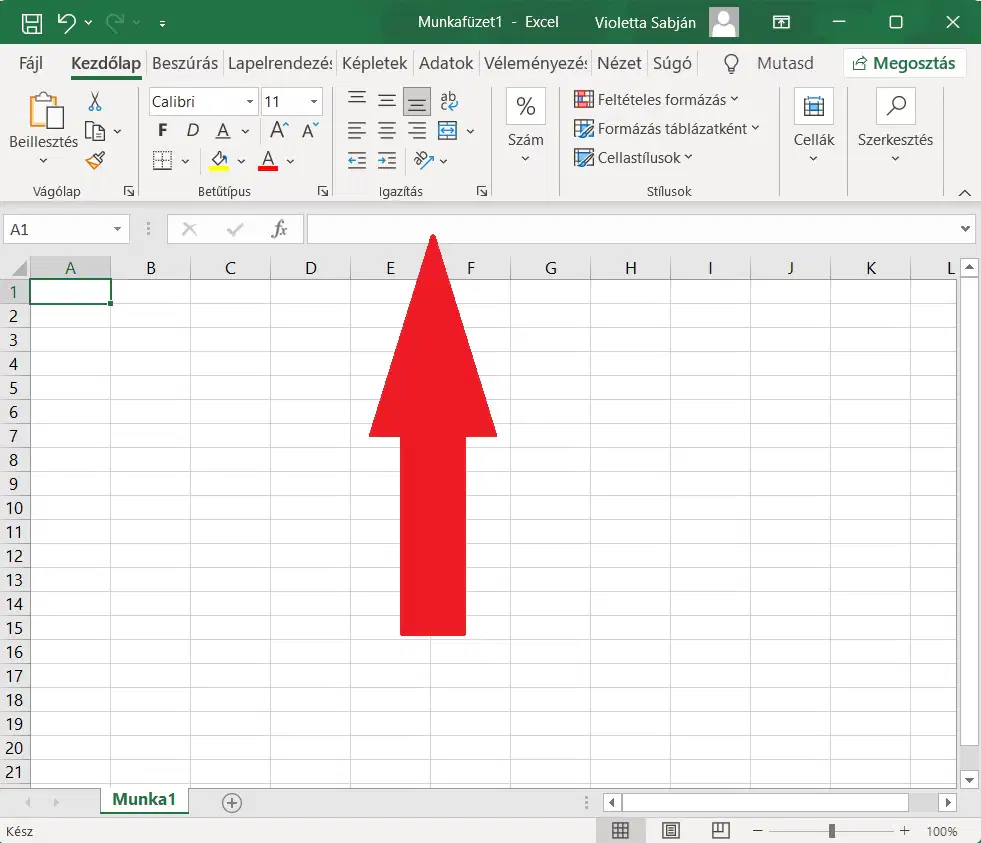Switch to the Beszúrás tab

click(185, 63)
